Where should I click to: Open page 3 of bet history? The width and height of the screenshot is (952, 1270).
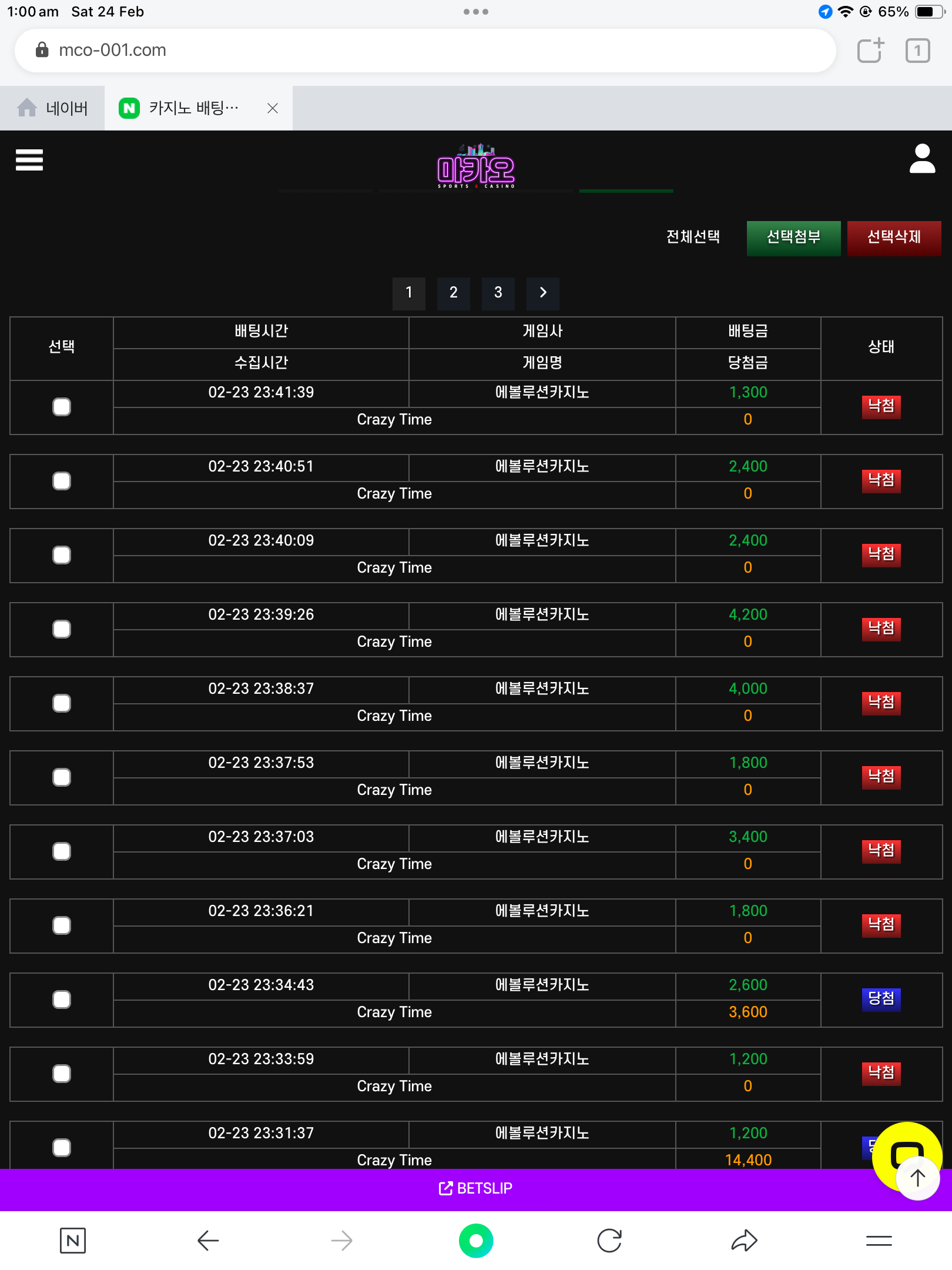point(498,293)
